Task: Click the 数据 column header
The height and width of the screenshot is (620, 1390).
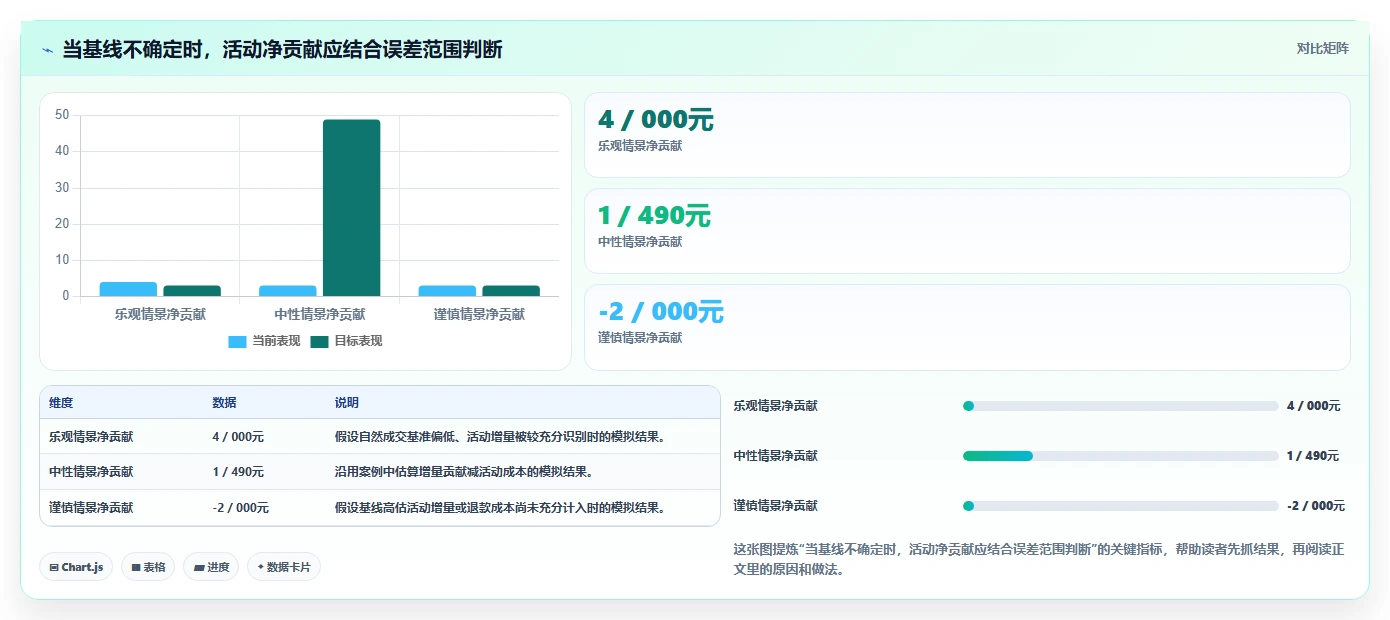Action: 224,403
